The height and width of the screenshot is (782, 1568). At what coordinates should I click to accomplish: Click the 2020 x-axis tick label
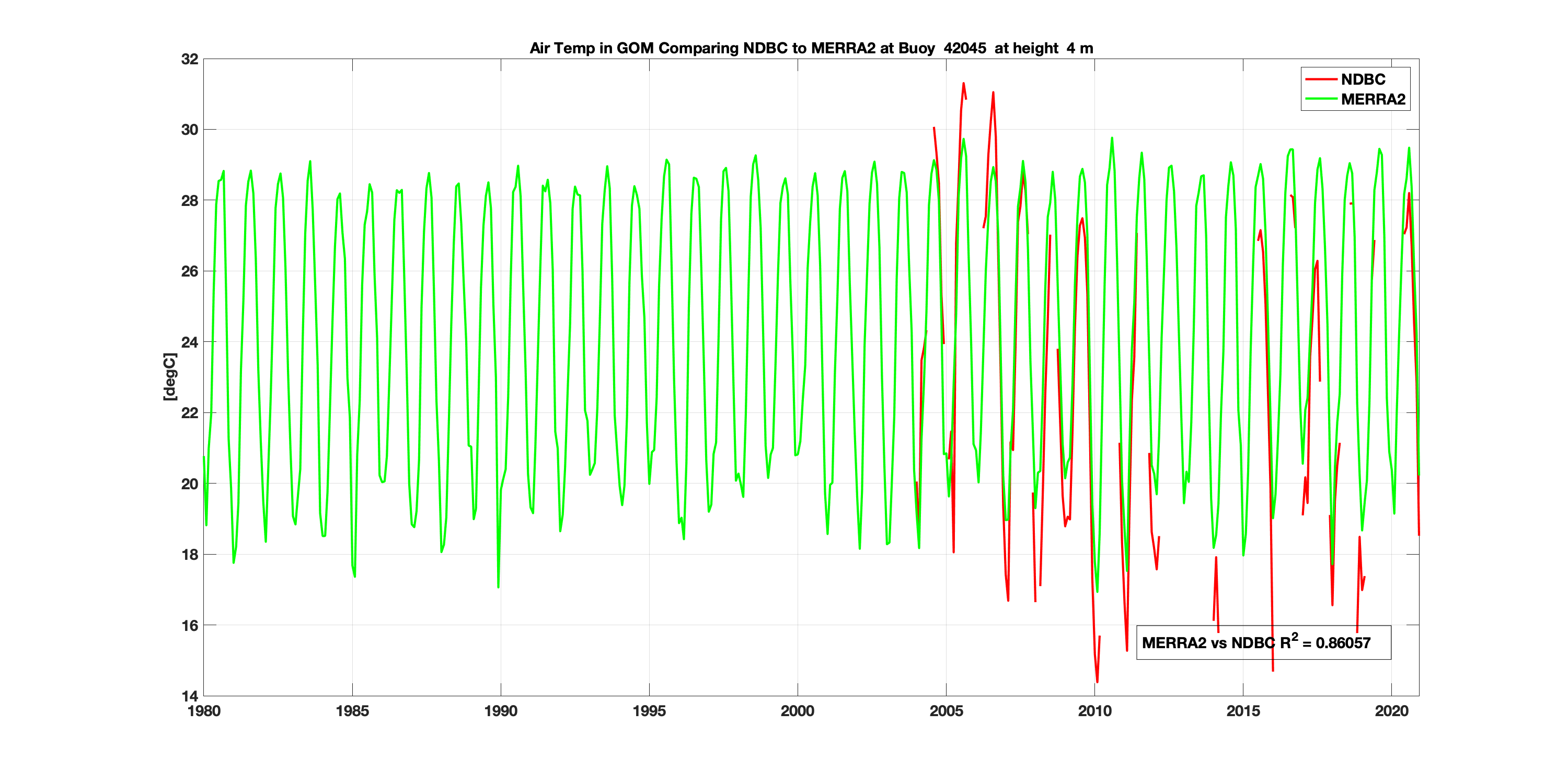[1391, 711]
